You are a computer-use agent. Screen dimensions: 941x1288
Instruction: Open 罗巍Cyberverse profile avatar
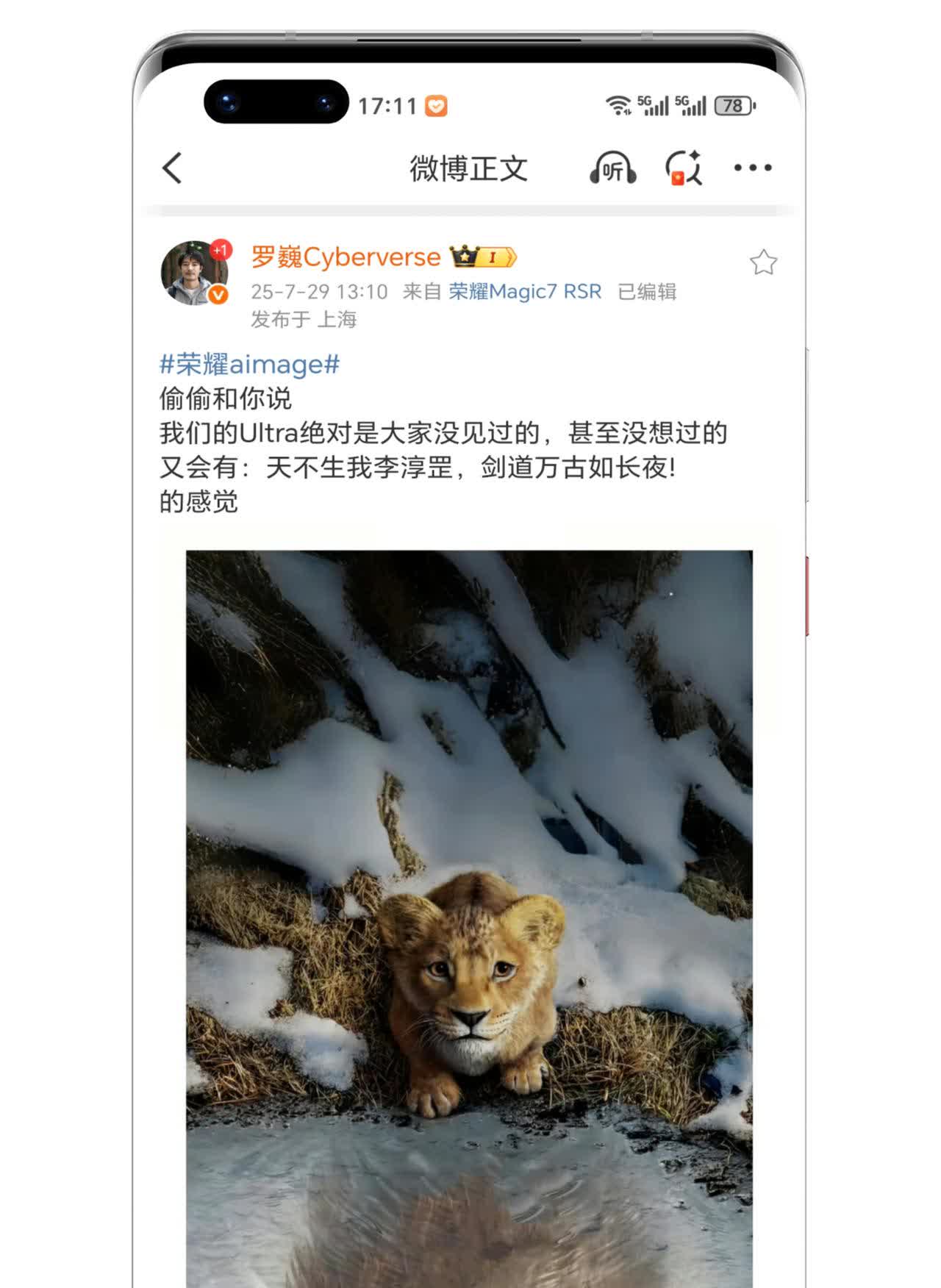point(194,272)
